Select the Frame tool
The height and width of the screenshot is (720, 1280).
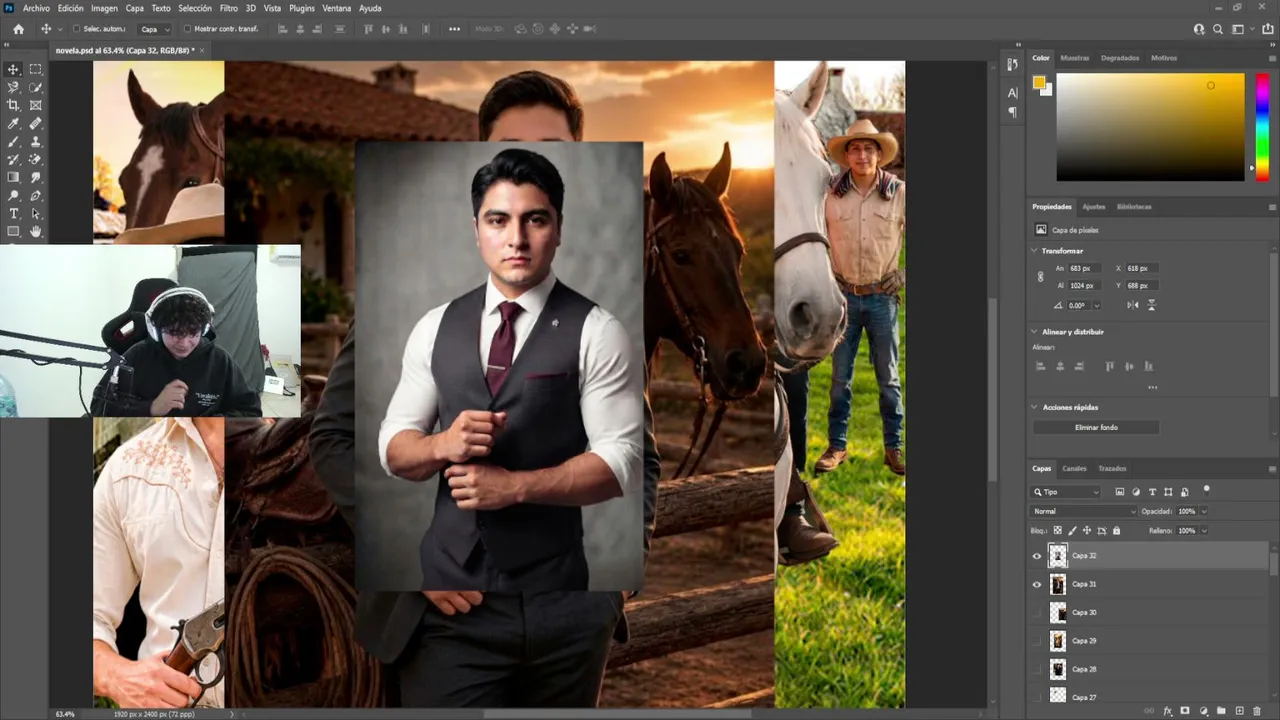(36, 105)
